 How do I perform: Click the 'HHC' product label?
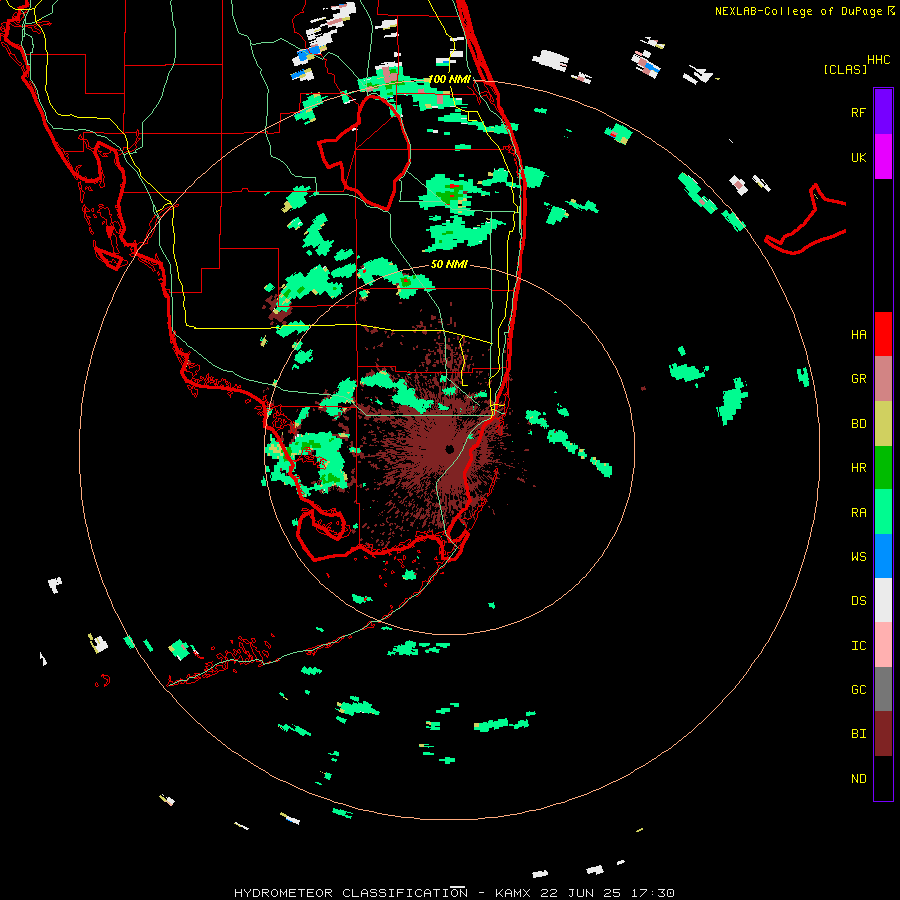coord(878,60)
